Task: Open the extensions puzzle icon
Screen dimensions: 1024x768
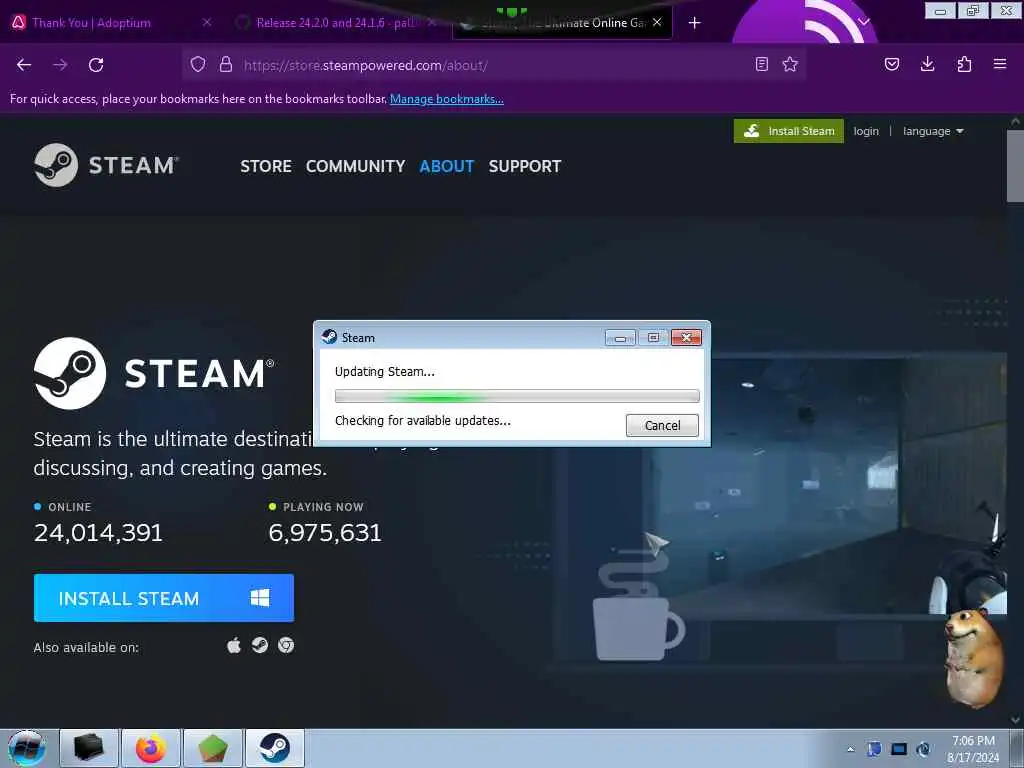Action: 964,64
